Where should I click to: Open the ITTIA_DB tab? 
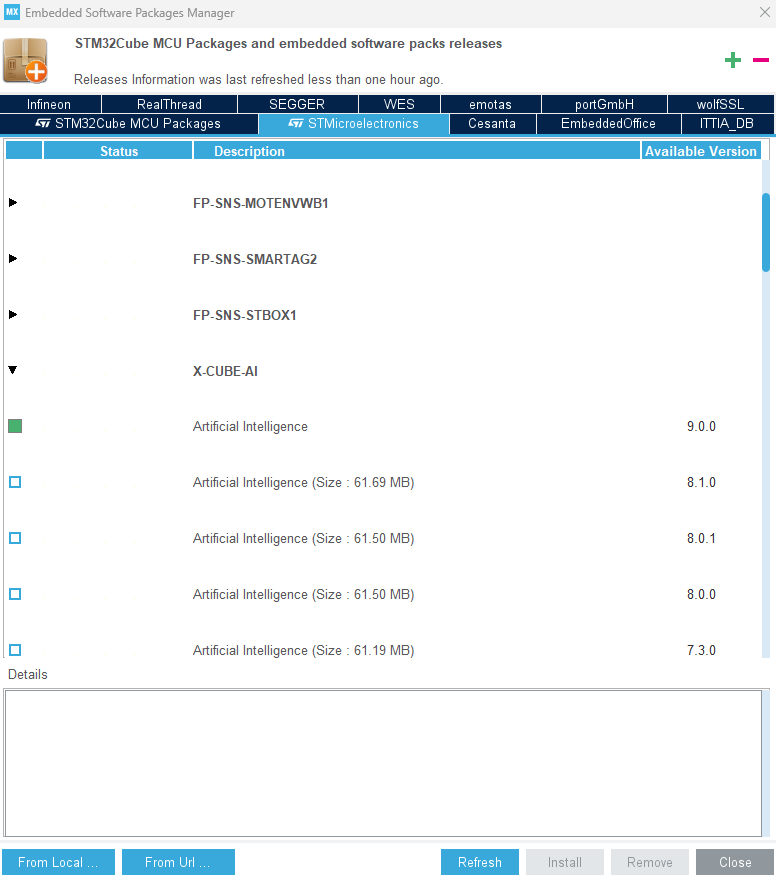727,124
